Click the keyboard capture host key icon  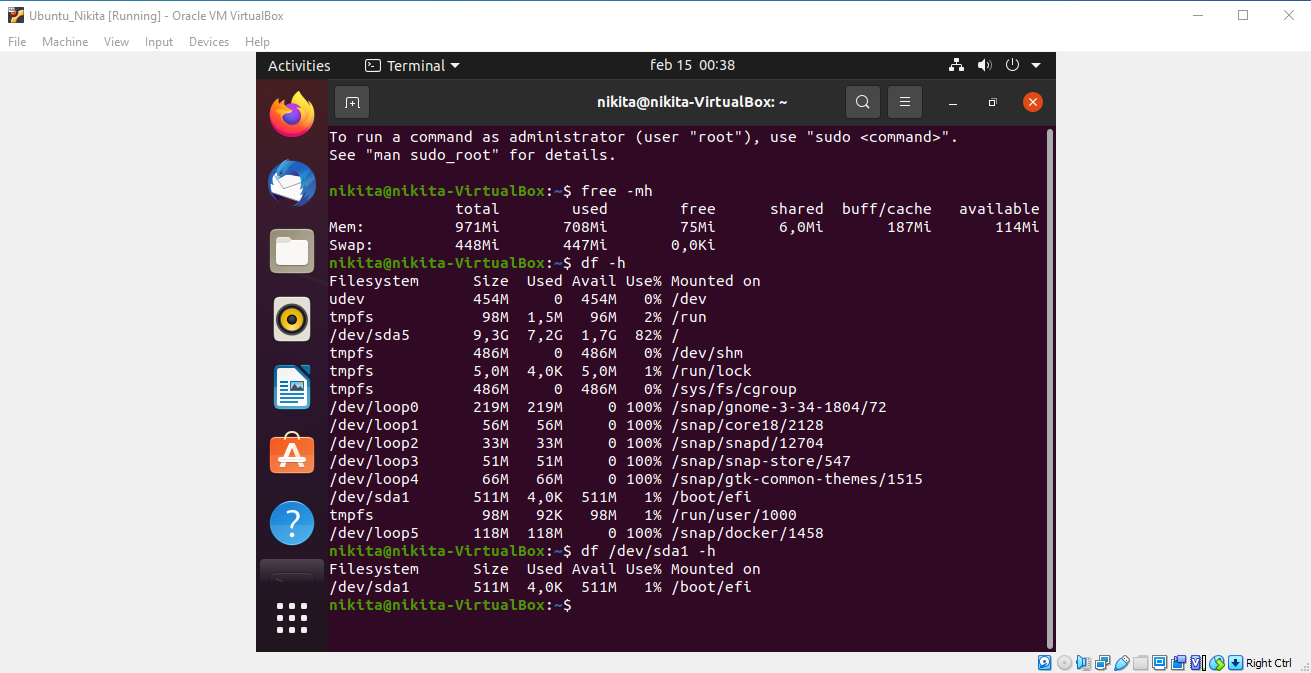[1235, 663]
